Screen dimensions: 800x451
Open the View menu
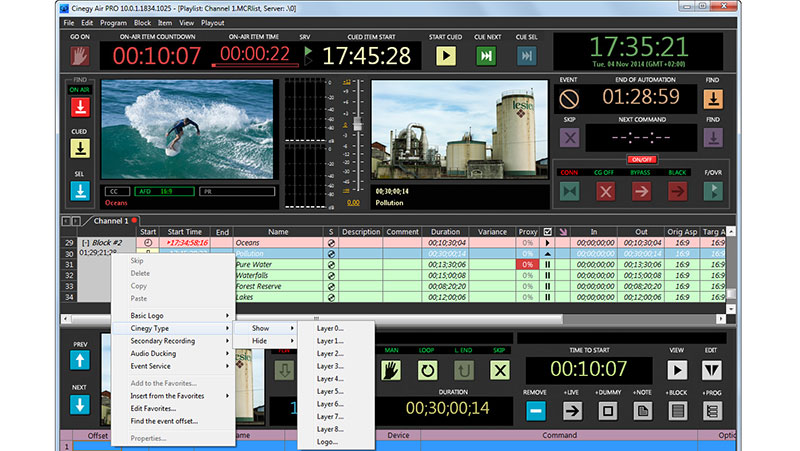pos(186,23)
